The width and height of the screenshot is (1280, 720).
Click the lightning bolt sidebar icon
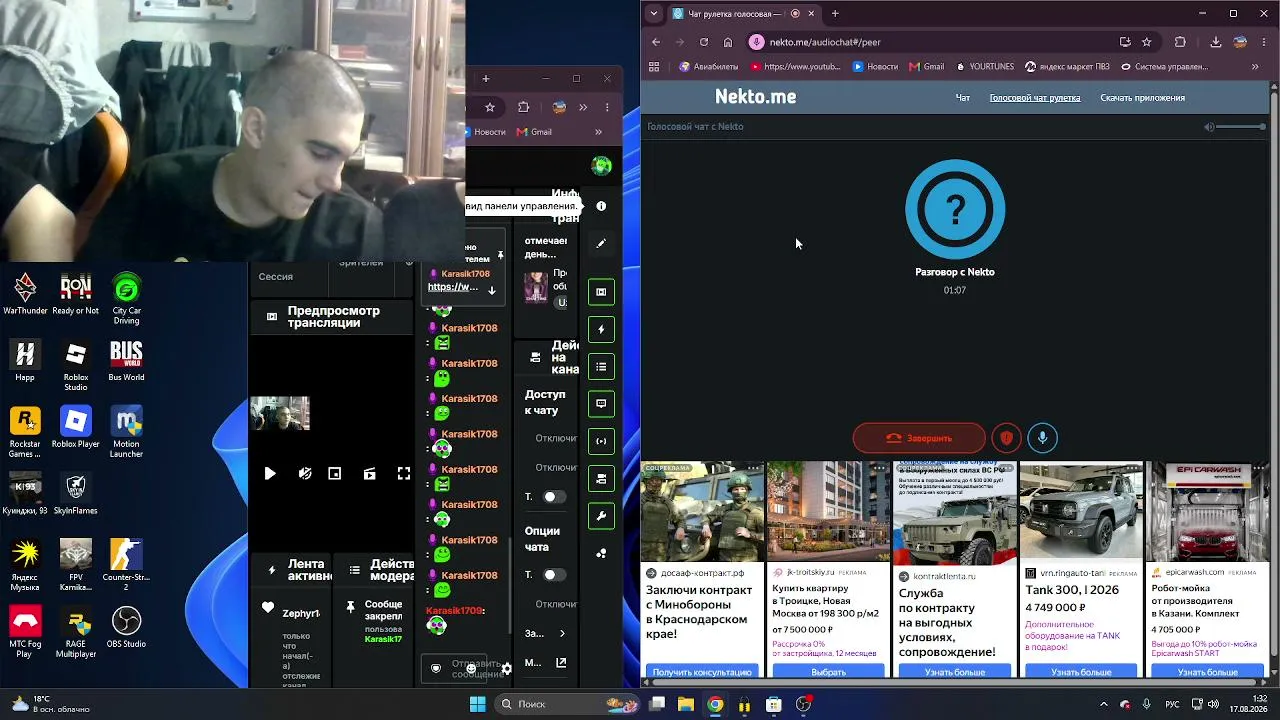point(601,329)
